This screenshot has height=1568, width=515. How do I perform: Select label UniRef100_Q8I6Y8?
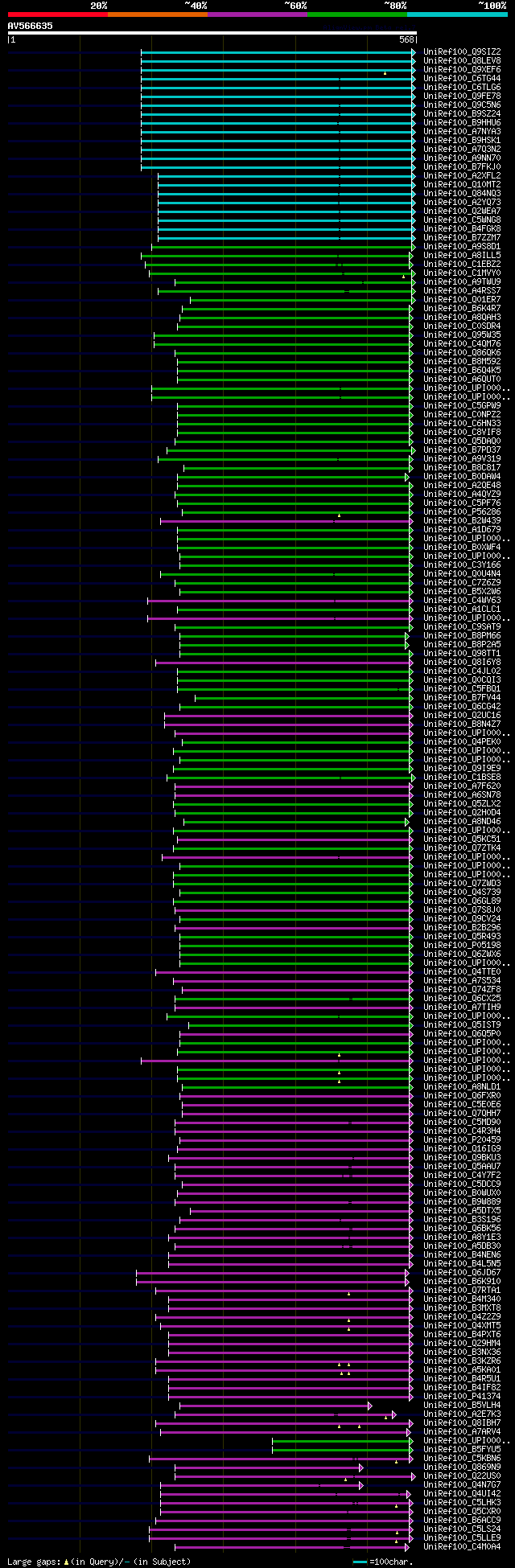(x=462, y=663)
